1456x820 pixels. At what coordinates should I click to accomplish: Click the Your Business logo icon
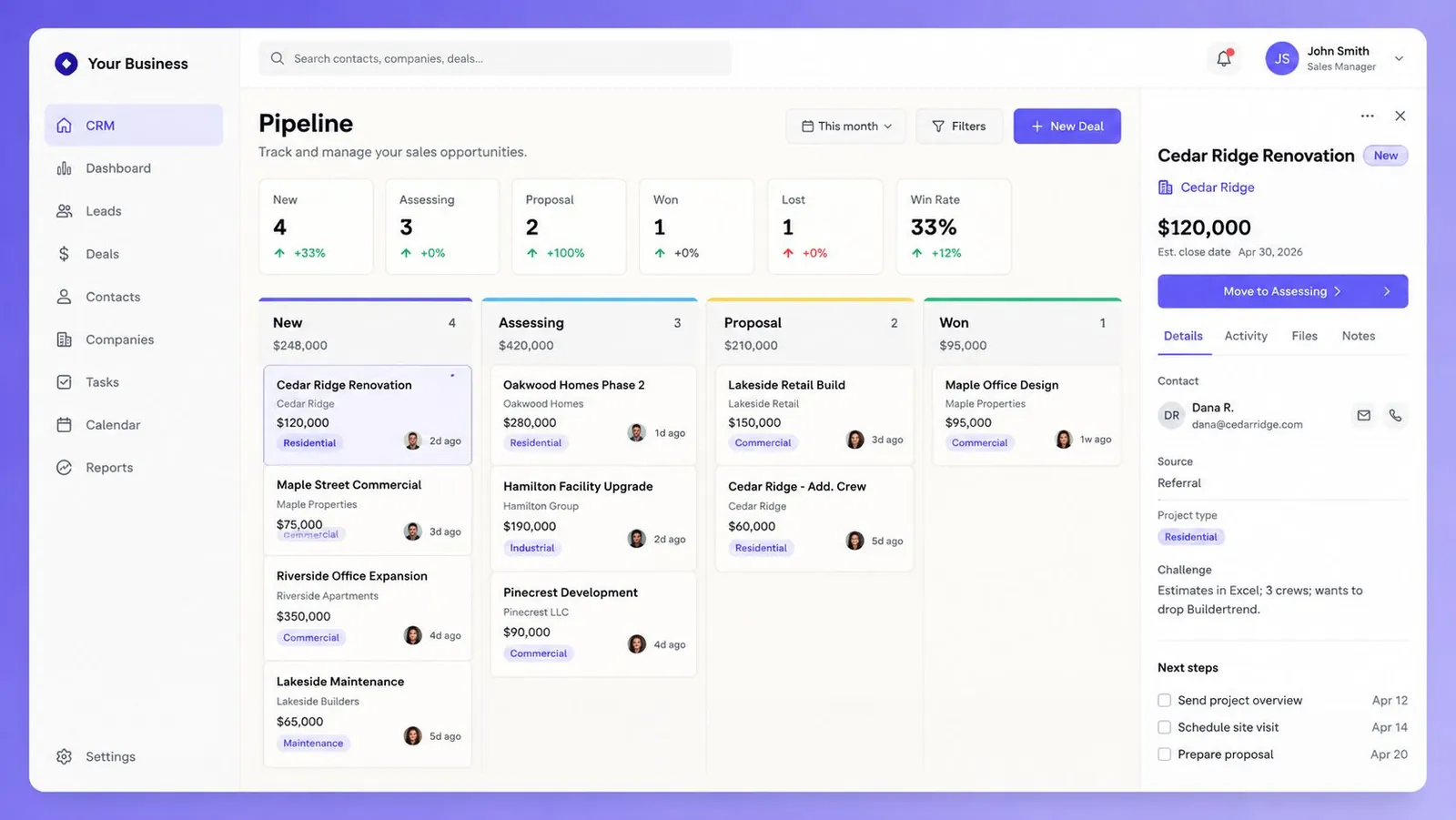(66, 64)
